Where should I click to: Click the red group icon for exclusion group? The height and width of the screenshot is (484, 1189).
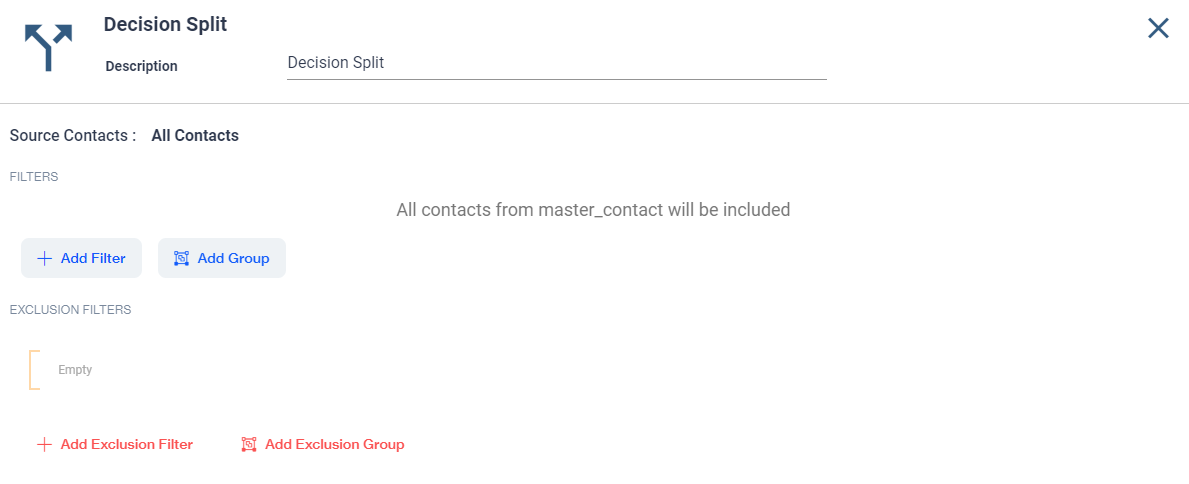(x=249, y=444)
